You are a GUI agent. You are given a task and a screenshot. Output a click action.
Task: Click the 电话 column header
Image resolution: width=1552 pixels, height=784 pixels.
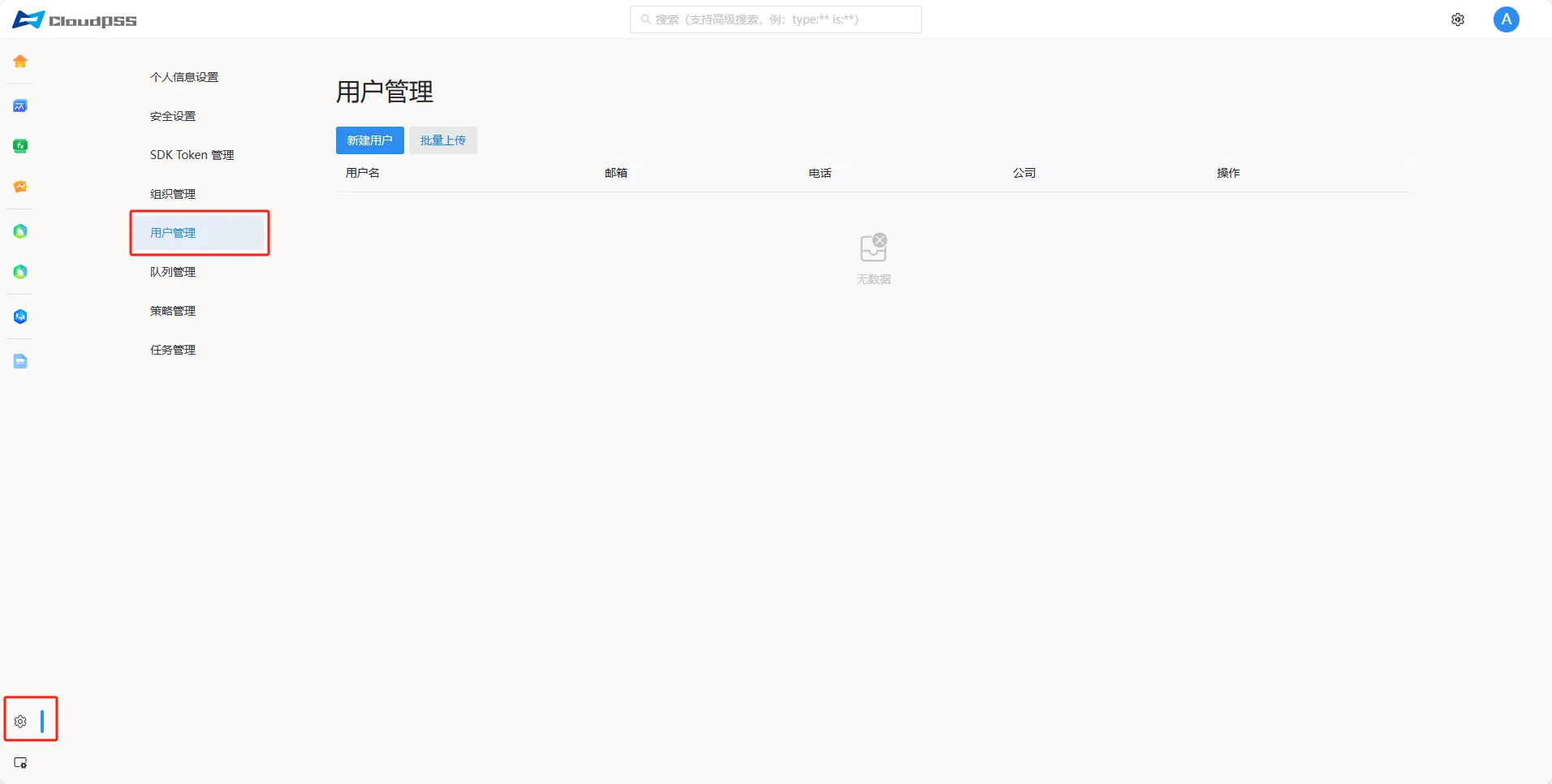coord(820,173)
